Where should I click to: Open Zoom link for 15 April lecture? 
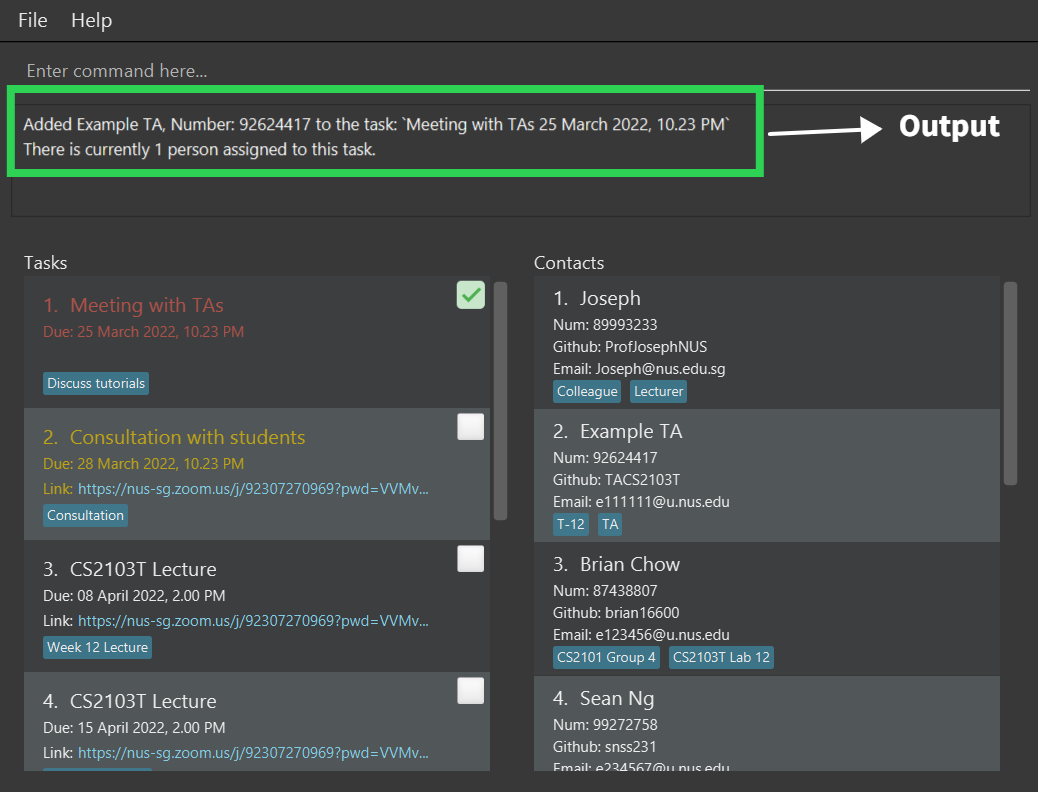[253, 753]
